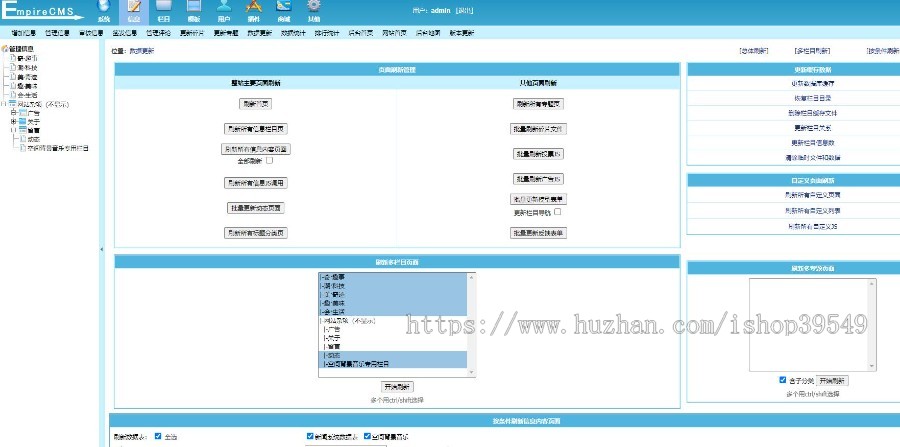
Task: Open the 排行统计 submenu item
Action: click(327, 33)
